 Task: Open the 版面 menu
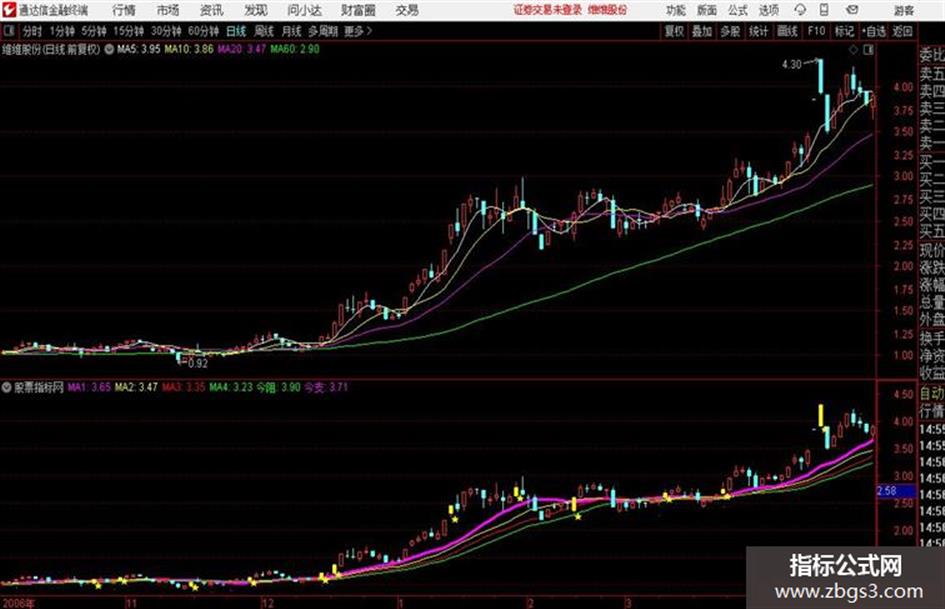[x=706, y=10]
